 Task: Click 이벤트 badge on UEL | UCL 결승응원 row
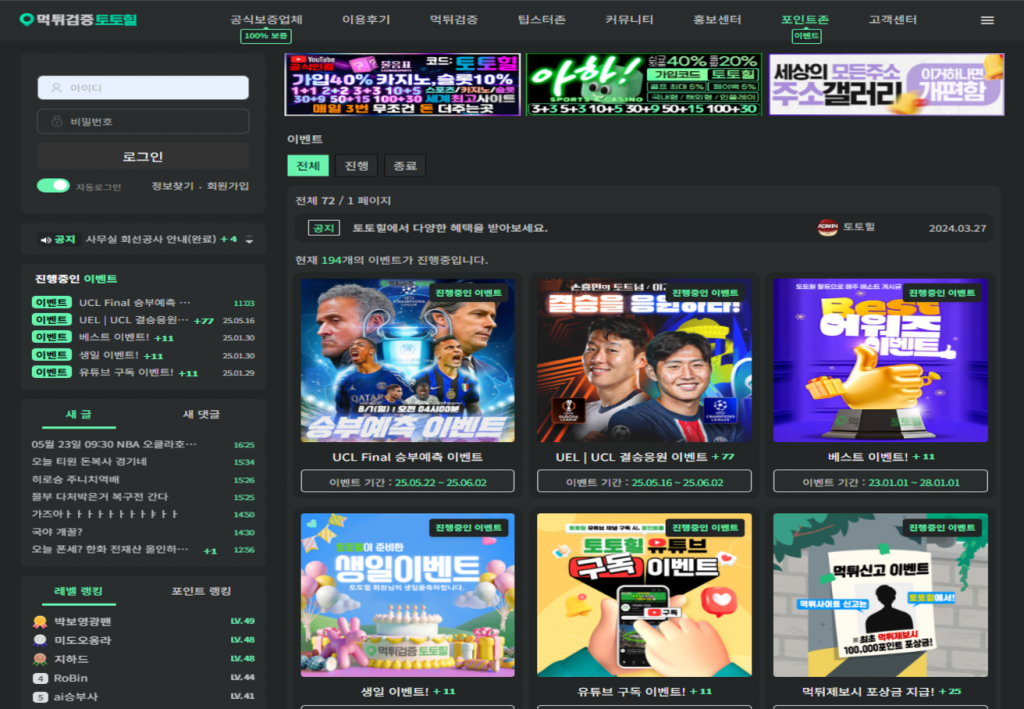click(x=52, y=320)
